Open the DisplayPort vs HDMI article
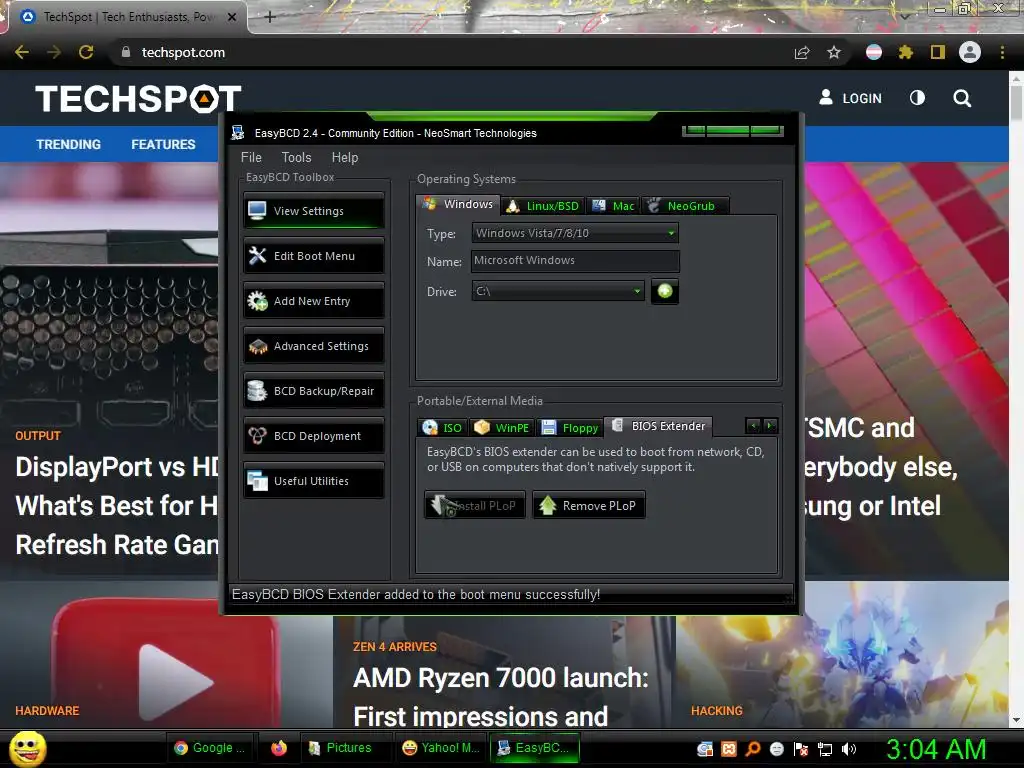Screen dimensions: 1024x768 tap(116, 505)
